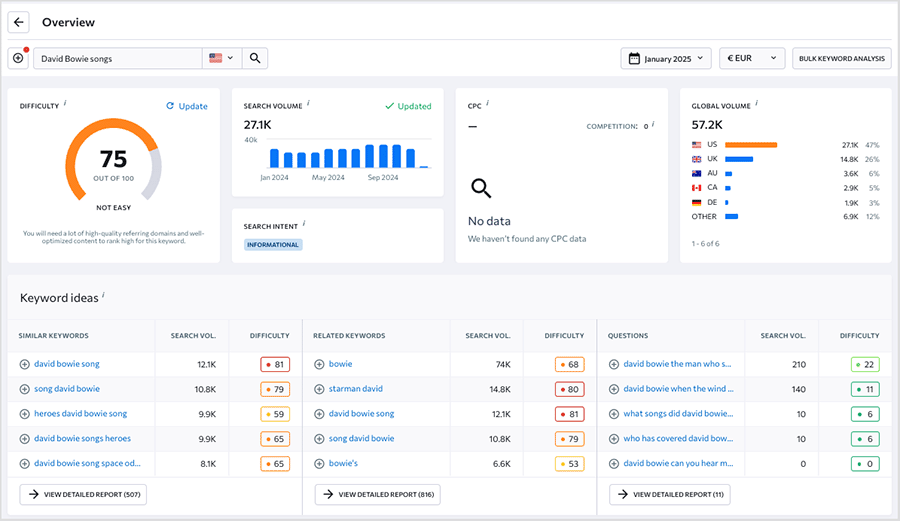
Task: Open bowie related keyword link
Action: point(340,364)
